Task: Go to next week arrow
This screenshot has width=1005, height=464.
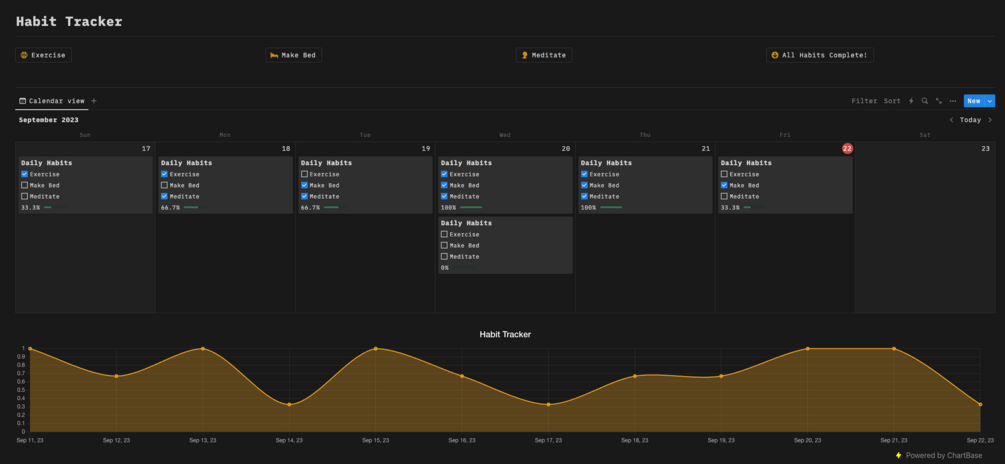Action: (990, 120)
